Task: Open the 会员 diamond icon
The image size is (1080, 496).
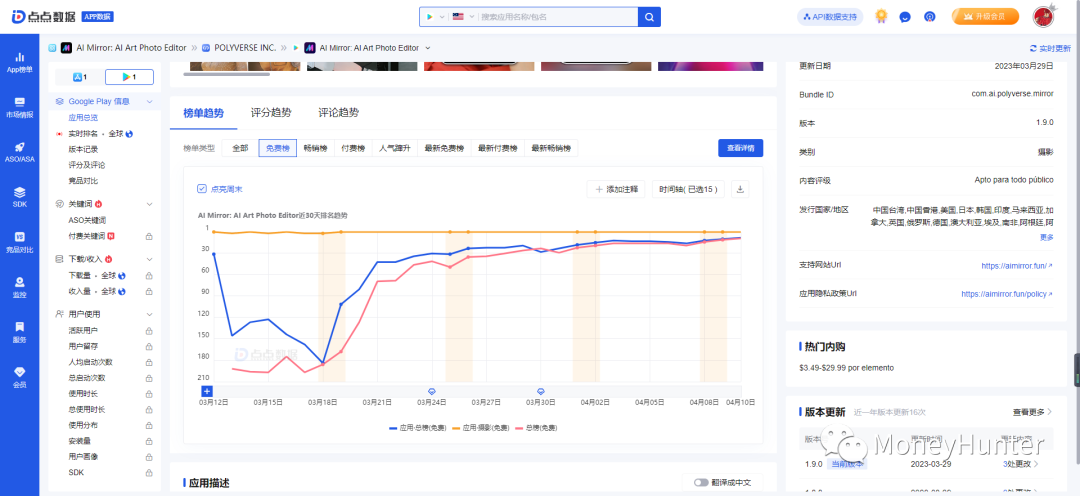Action: pos(20,376)
